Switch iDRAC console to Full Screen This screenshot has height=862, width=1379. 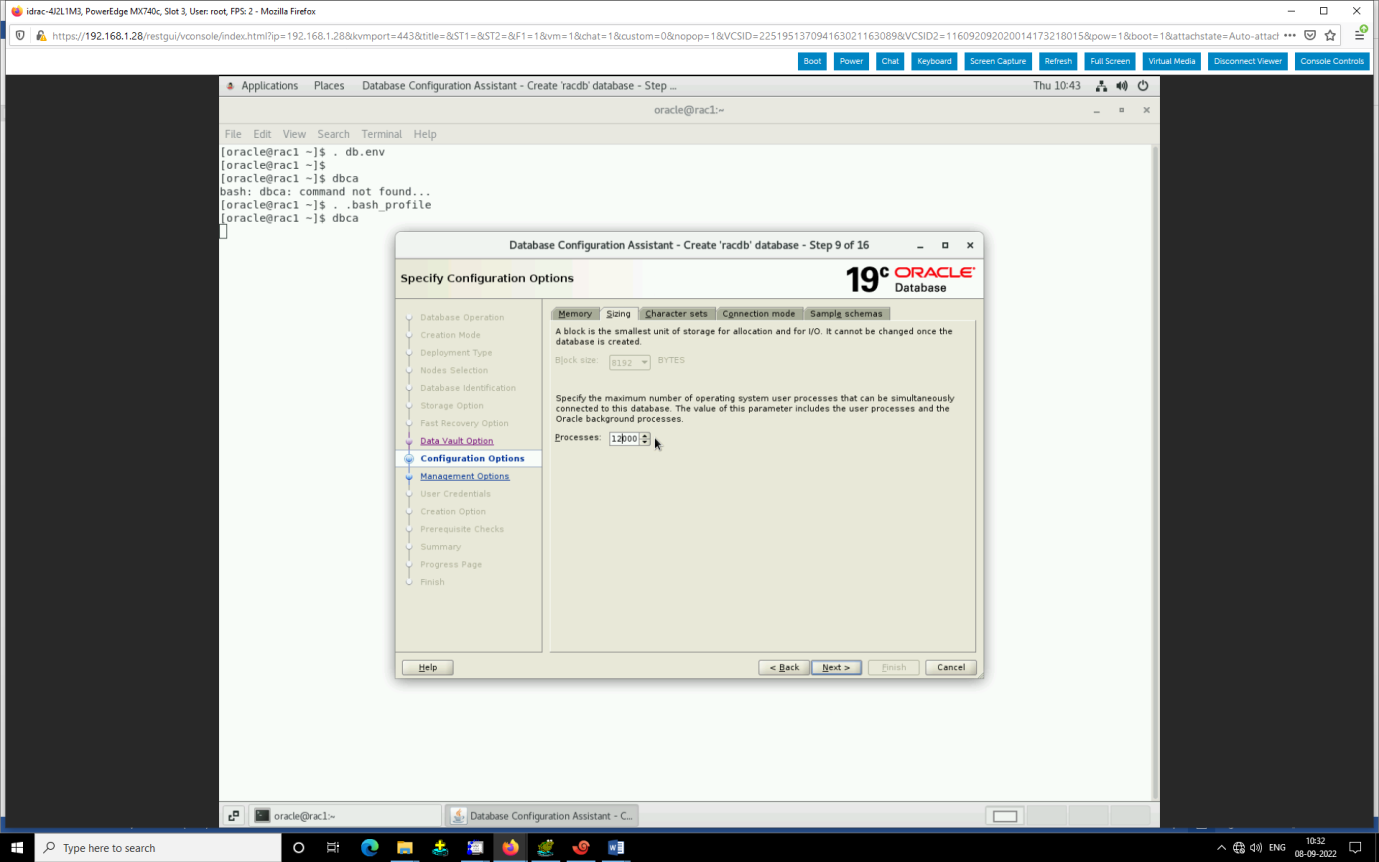coord(1110,61)
